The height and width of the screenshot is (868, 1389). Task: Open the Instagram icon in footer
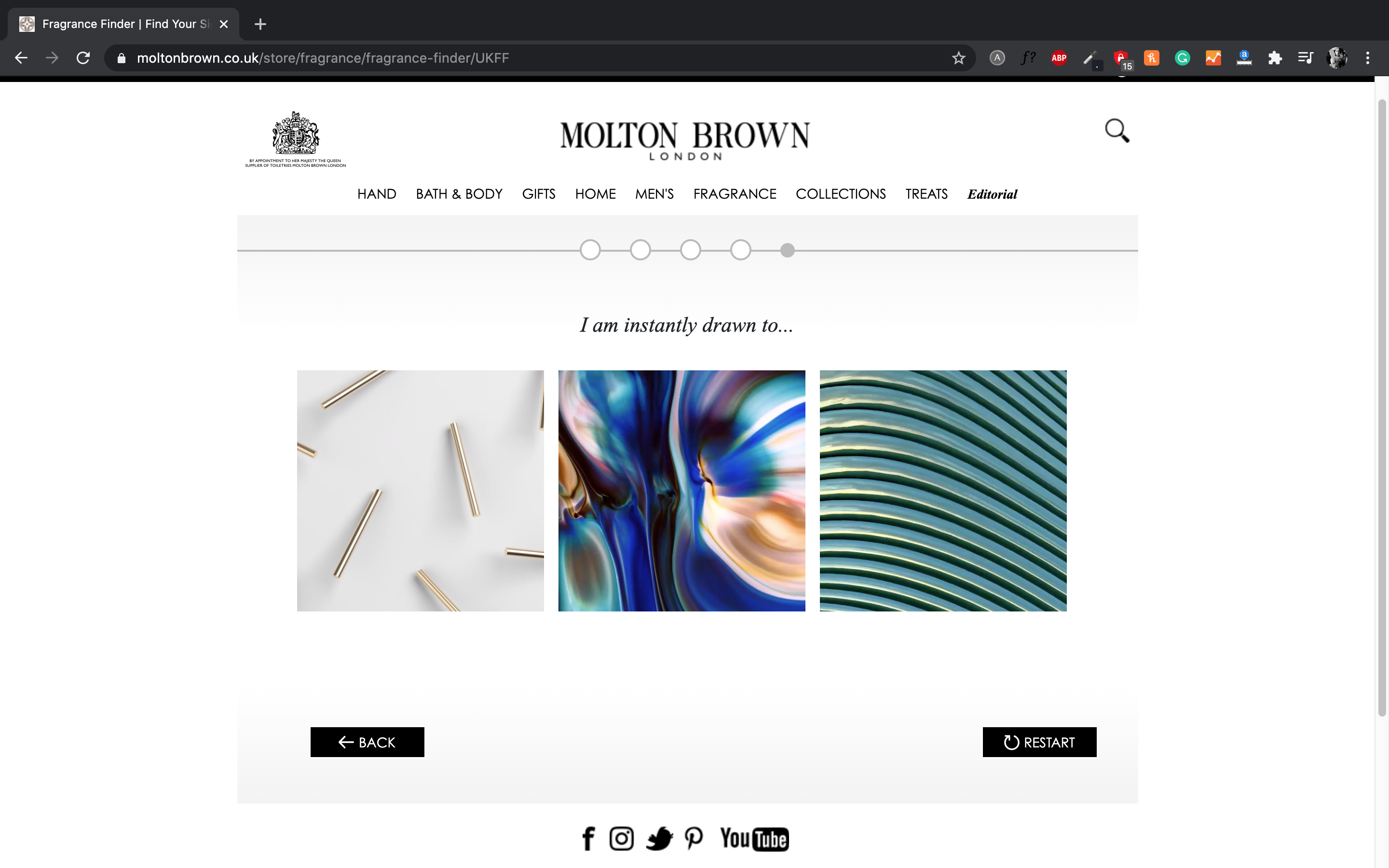(x=622, y=838)
